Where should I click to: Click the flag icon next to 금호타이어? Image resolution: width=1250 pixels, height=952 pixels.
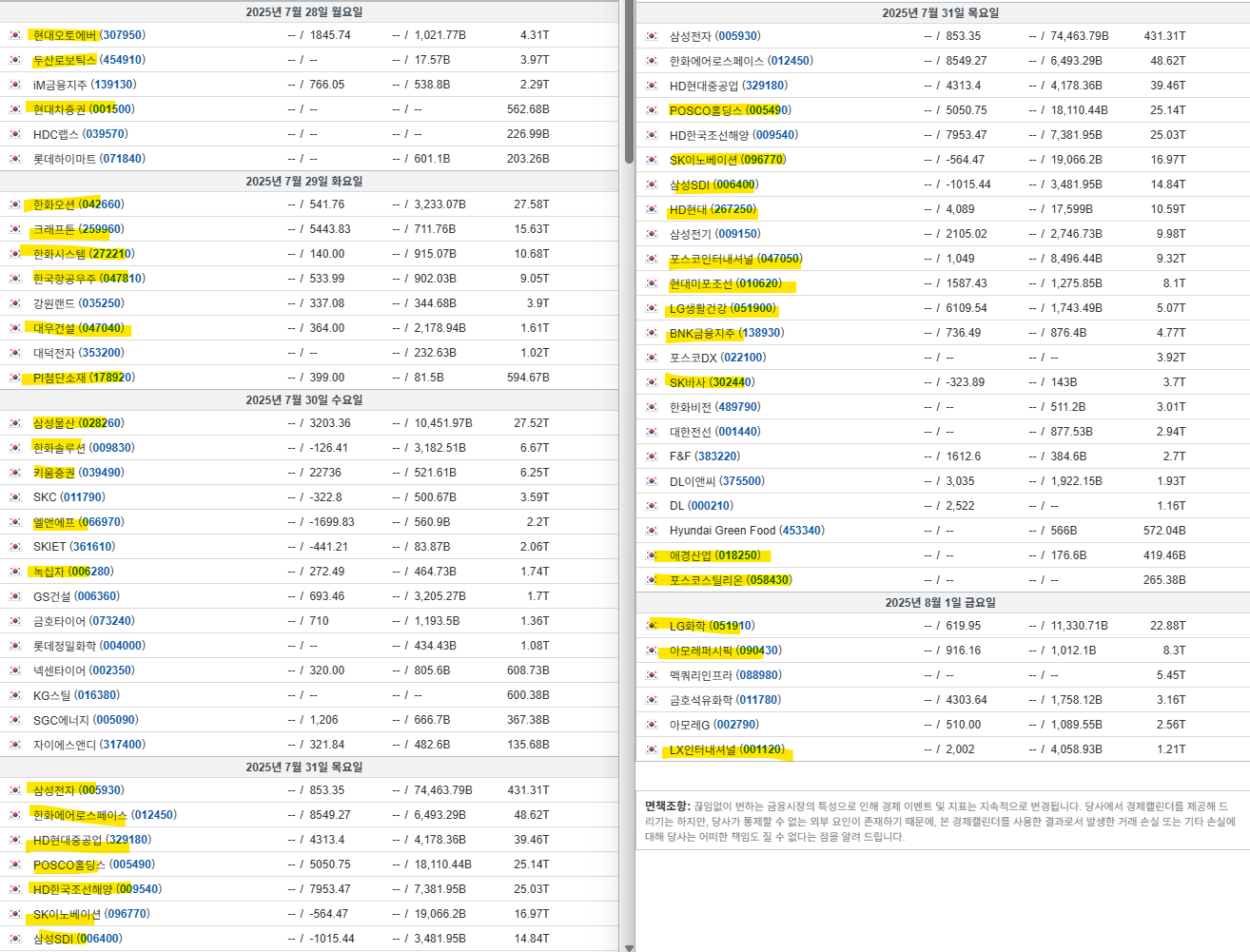click(x=15, y=621)
